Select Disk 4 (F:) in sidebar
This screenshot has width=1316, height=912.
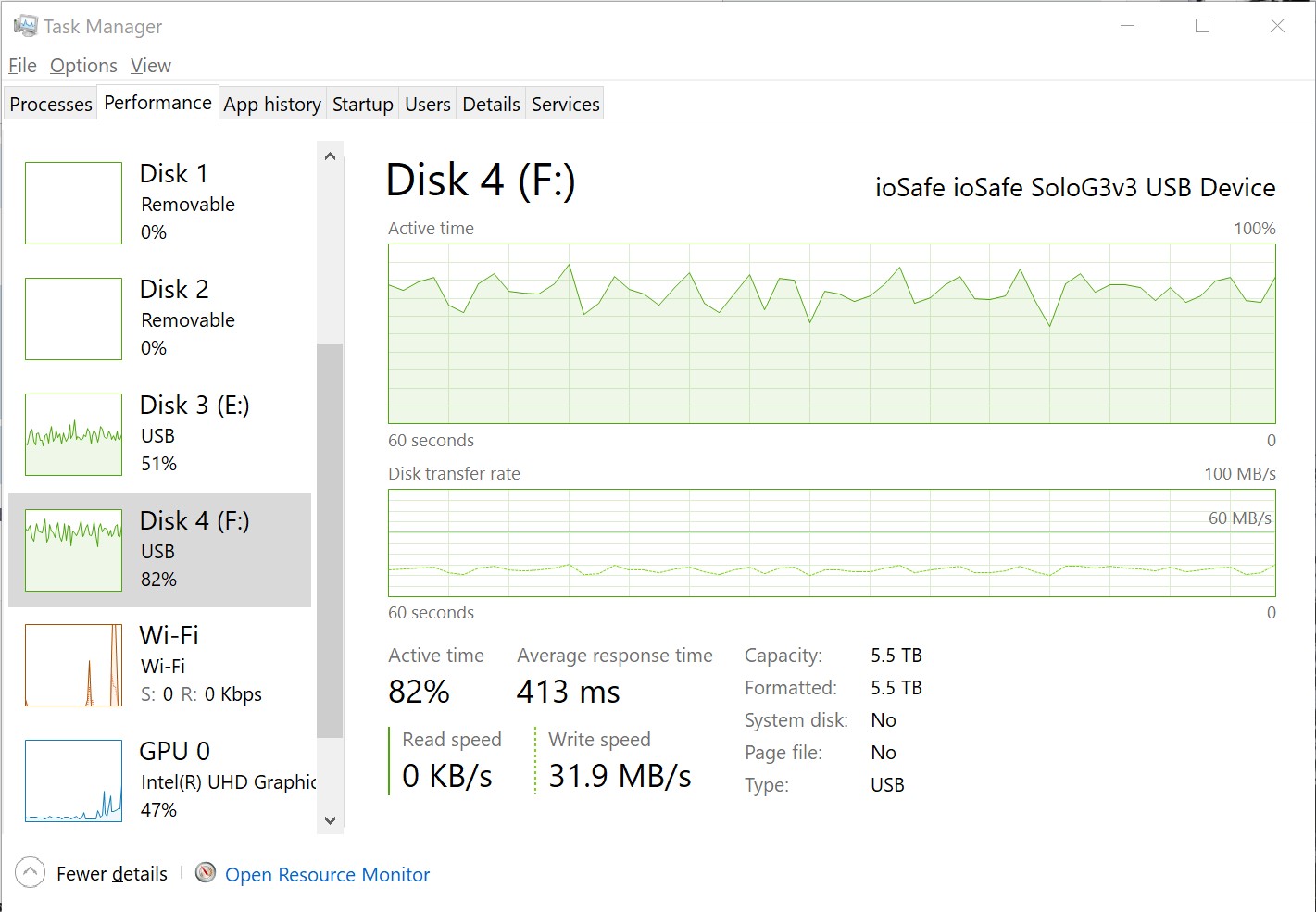[x=159, y=550]
